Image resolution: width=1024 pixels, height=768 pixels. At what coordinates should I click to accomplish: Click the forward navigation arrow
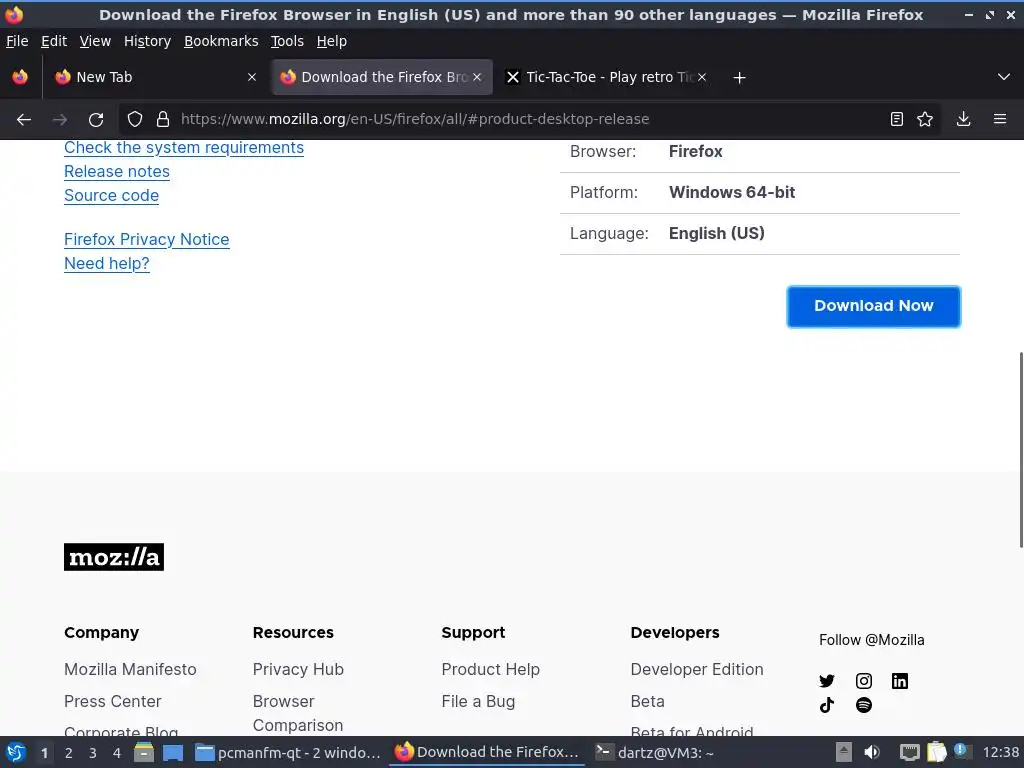pos(60,120)
